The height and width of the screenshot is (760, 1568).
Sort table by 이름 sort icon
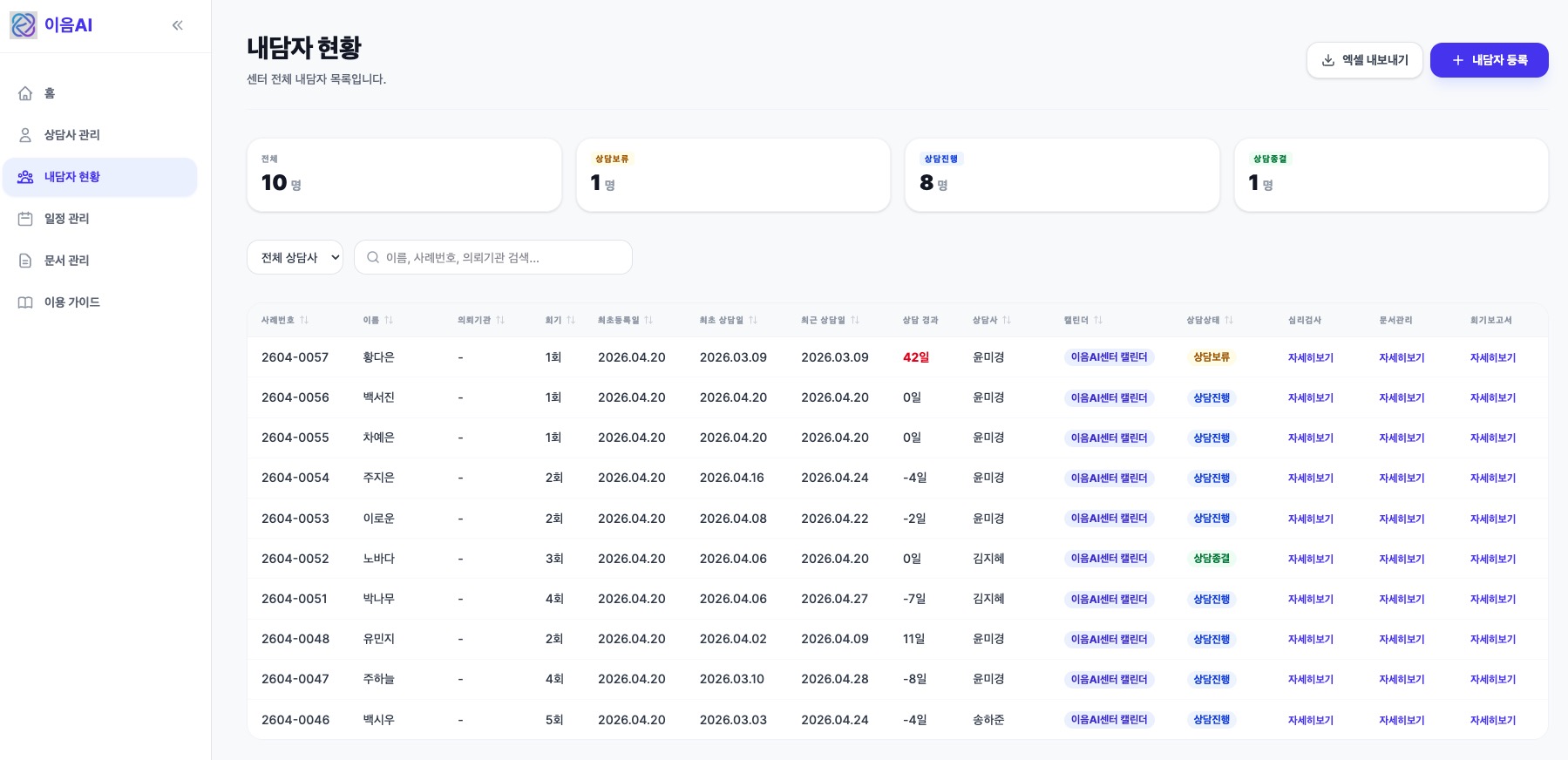tap(389, 321)
